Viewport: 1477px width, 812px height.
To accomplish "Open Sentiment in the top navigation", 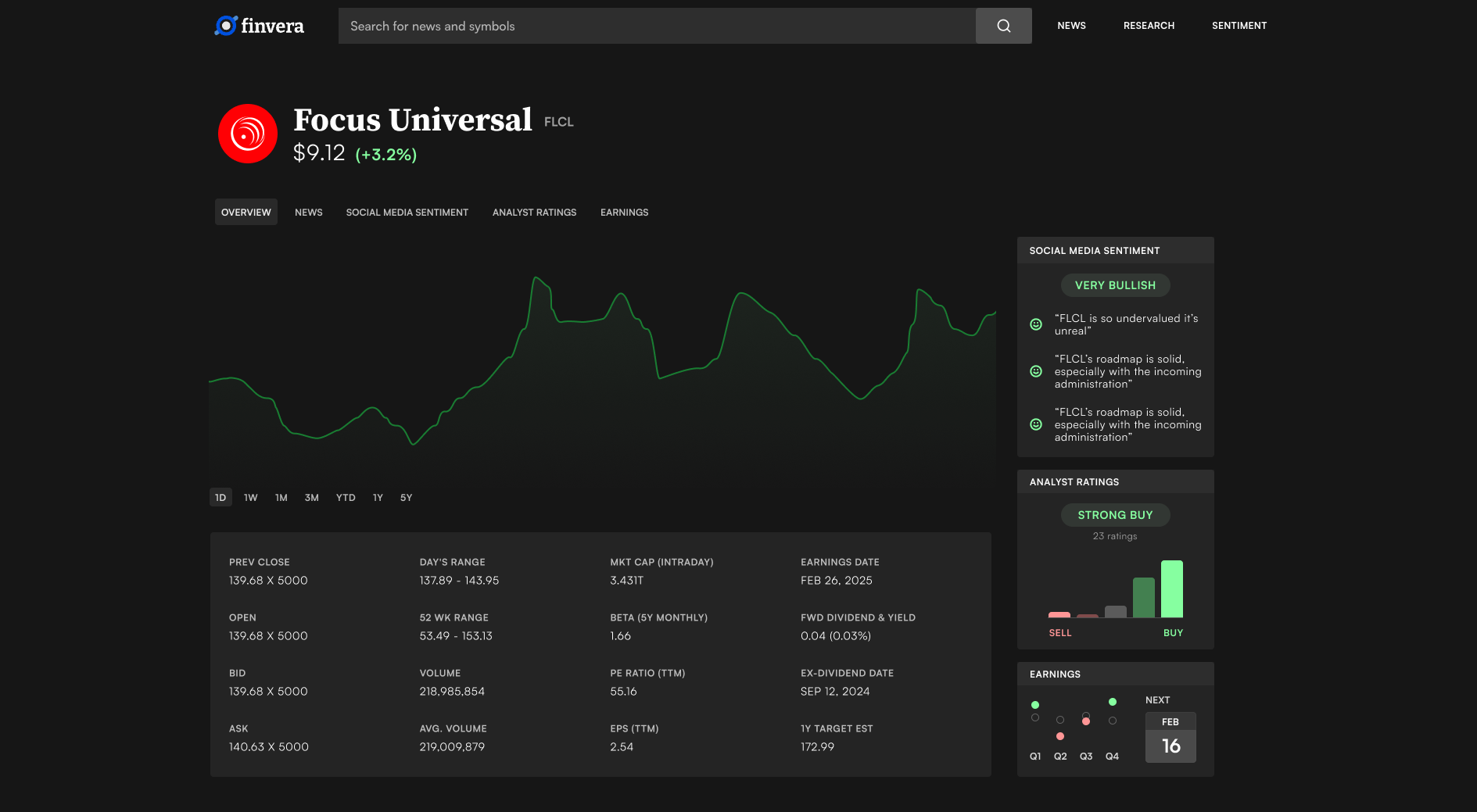I will (x=1239, y=26).
